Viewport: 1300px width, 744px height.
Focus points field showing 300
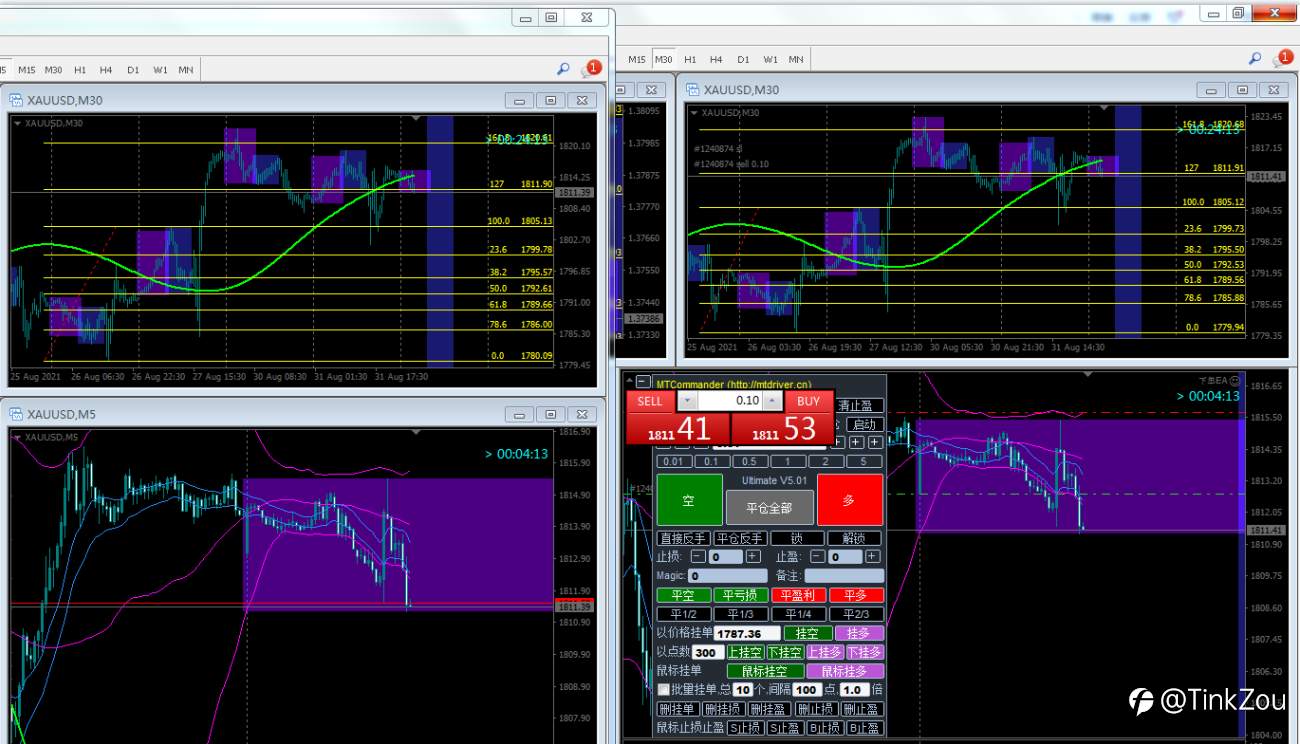click(x=708, y=652)
